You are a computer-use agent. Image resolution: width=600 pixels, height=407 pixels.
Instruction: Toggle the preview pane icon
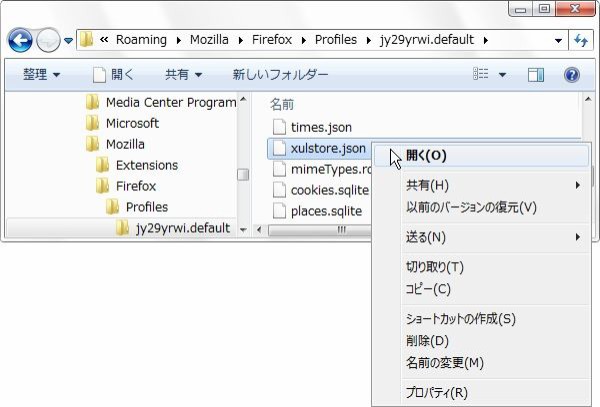pyautogui.click(x=536, y=75)
